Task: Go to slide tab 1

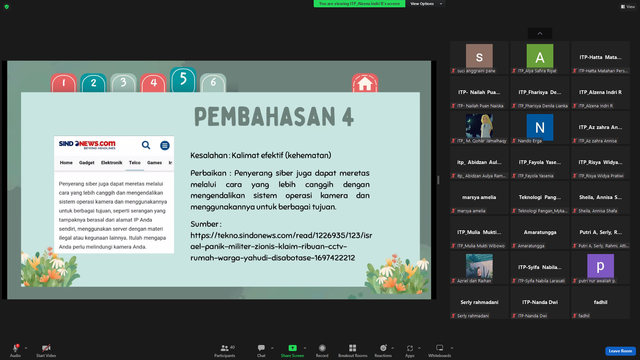Action: pos(64,83)
